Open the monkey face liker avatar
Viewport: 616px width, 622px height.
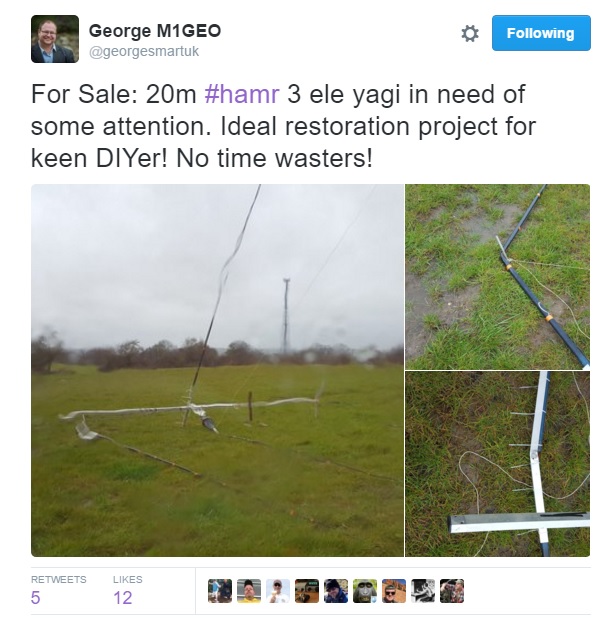point(365,591)
